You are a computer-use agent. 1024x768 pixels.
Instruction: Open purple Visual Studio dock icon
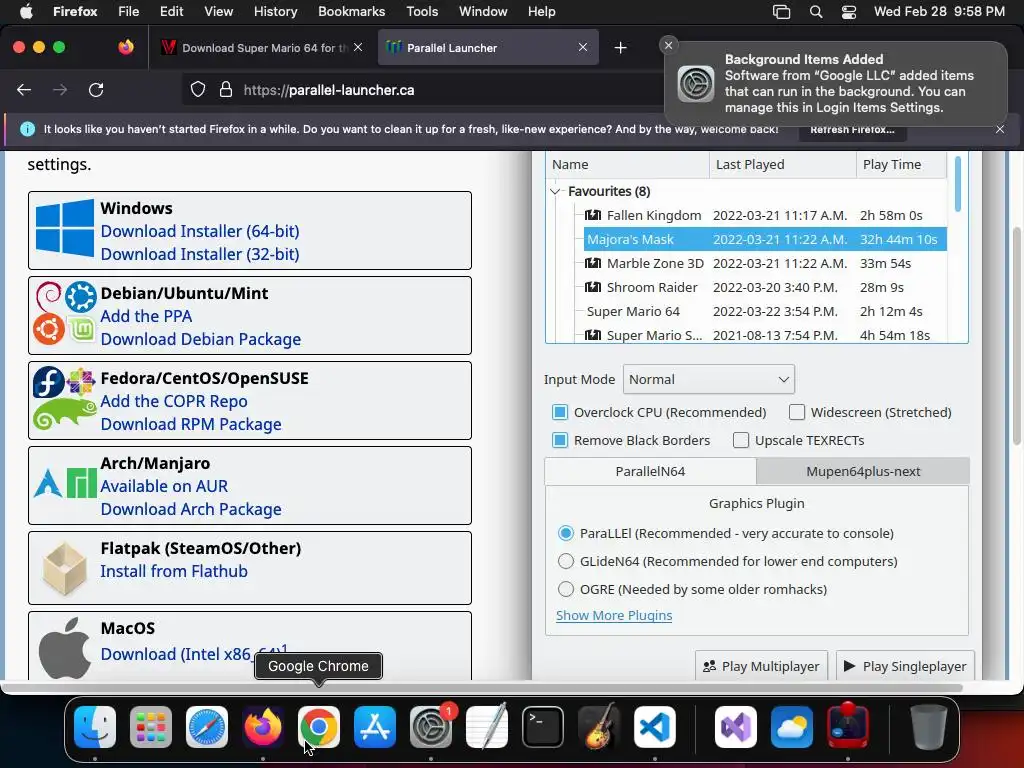pyautogui.click(x=736, y=726)
